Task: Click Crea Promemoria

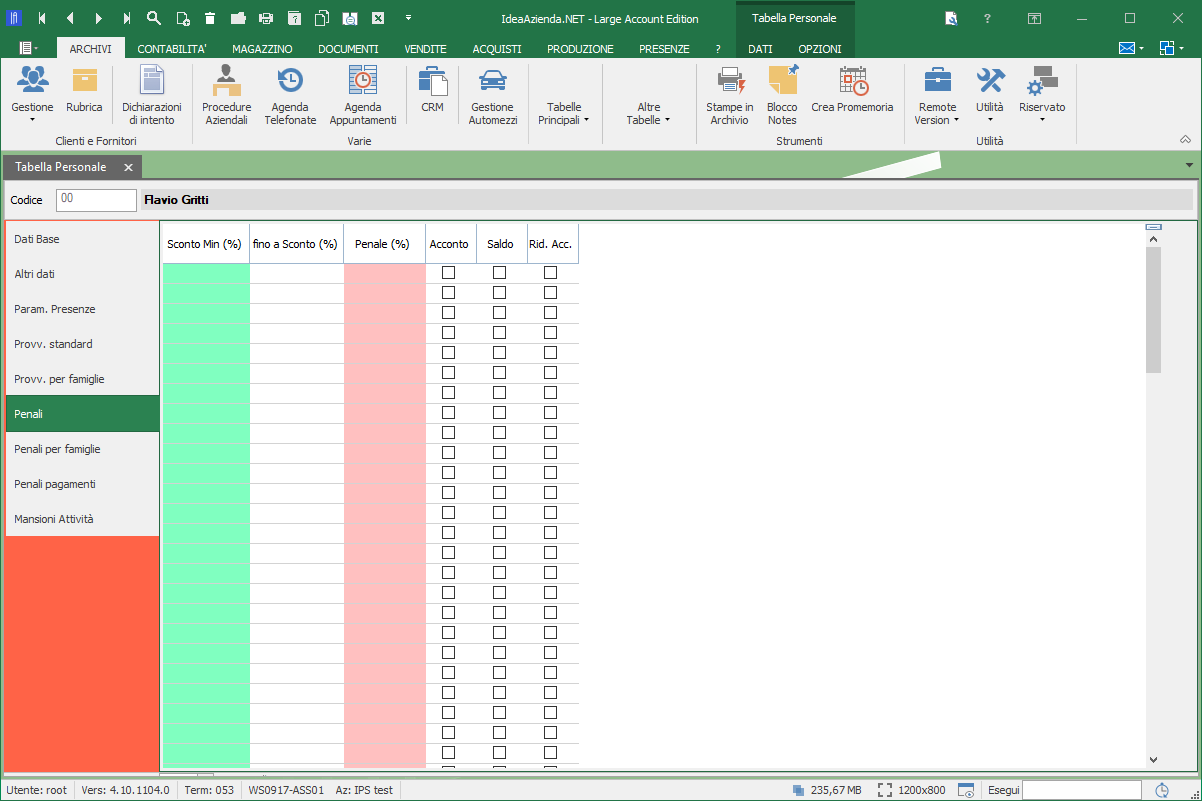Action: coord(852,90)
